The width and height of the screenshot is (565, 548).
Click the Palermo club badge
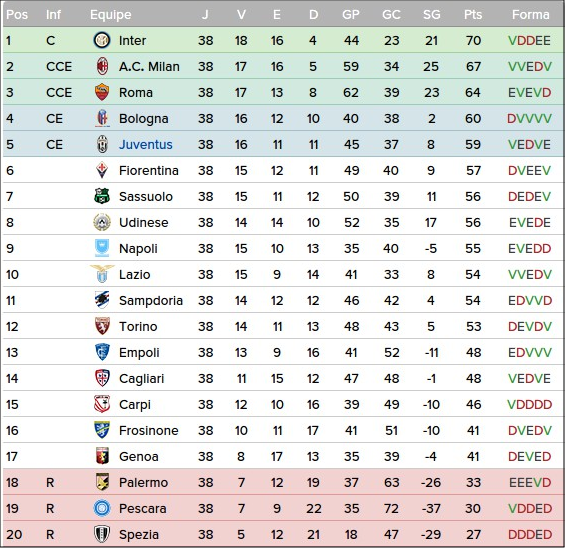click(102, 482)
